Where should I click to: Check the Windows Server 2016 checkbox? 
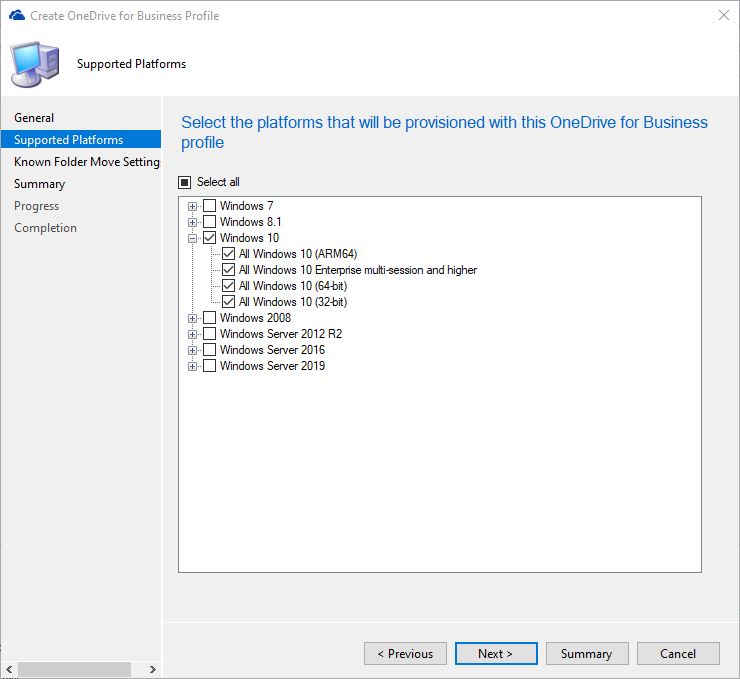(210, 350)
